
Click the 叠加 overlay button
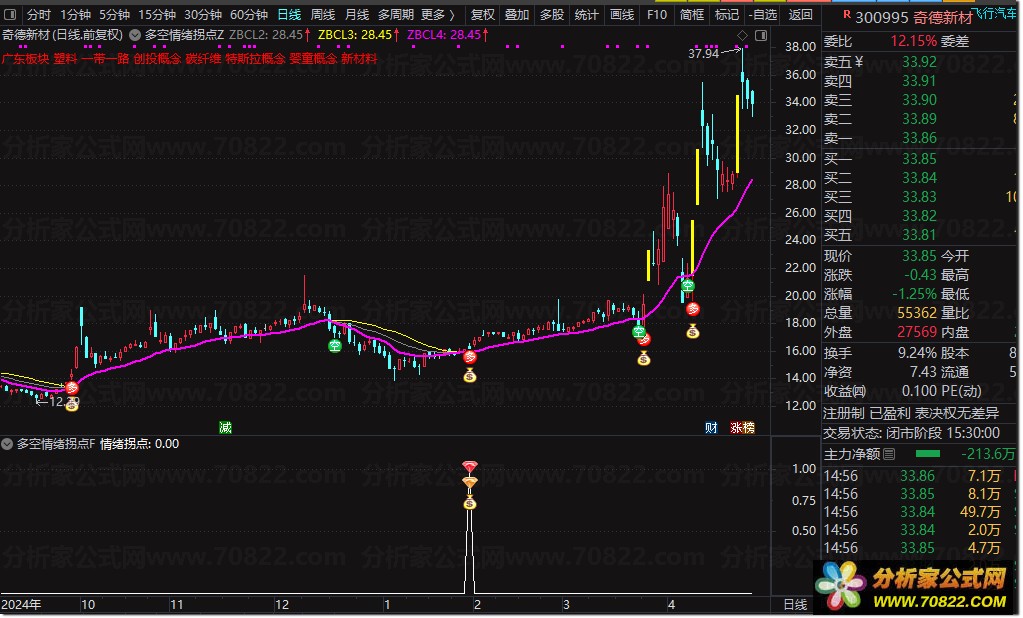pos(517,14)
